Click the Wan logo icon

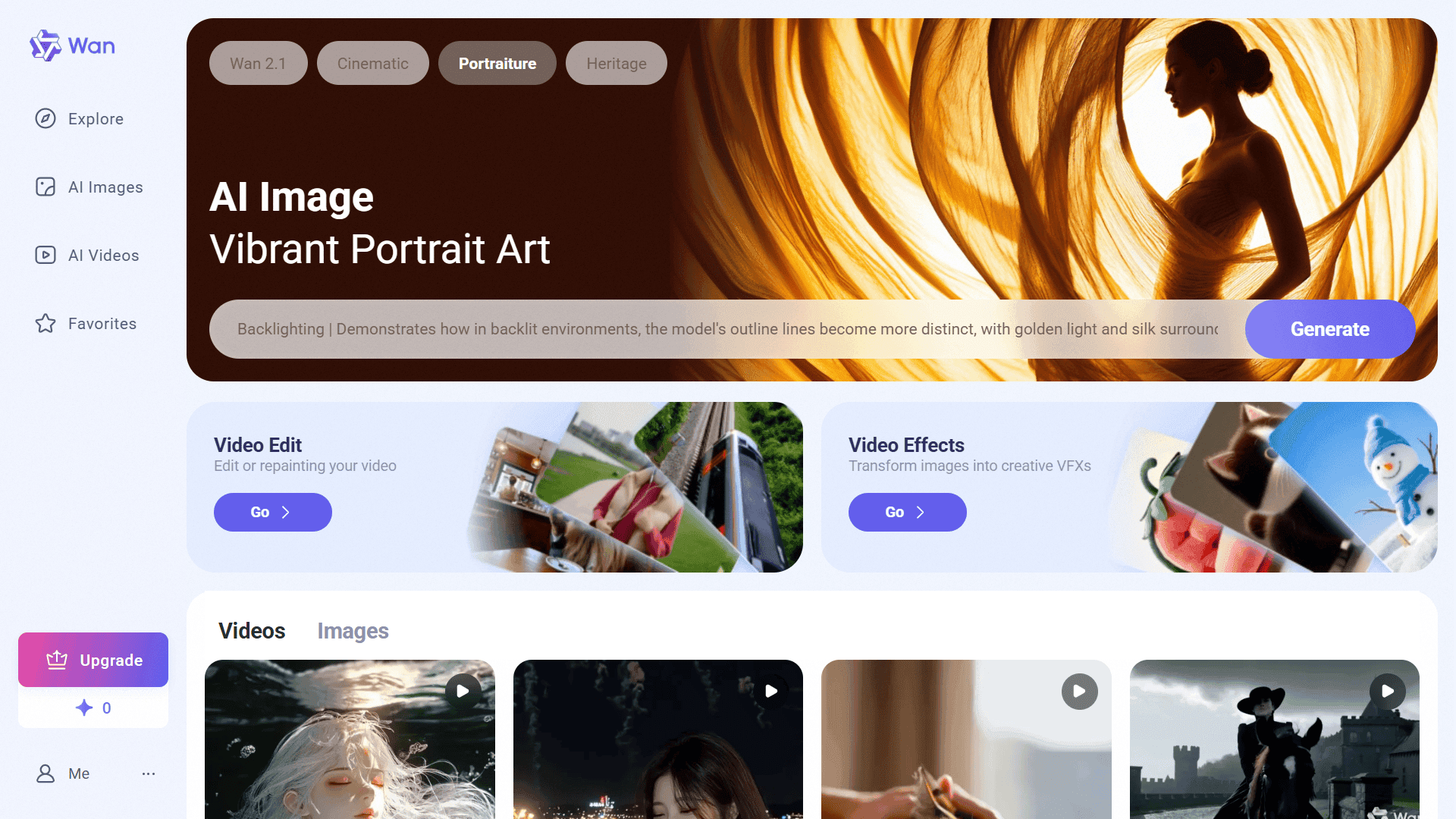point(45,45)
